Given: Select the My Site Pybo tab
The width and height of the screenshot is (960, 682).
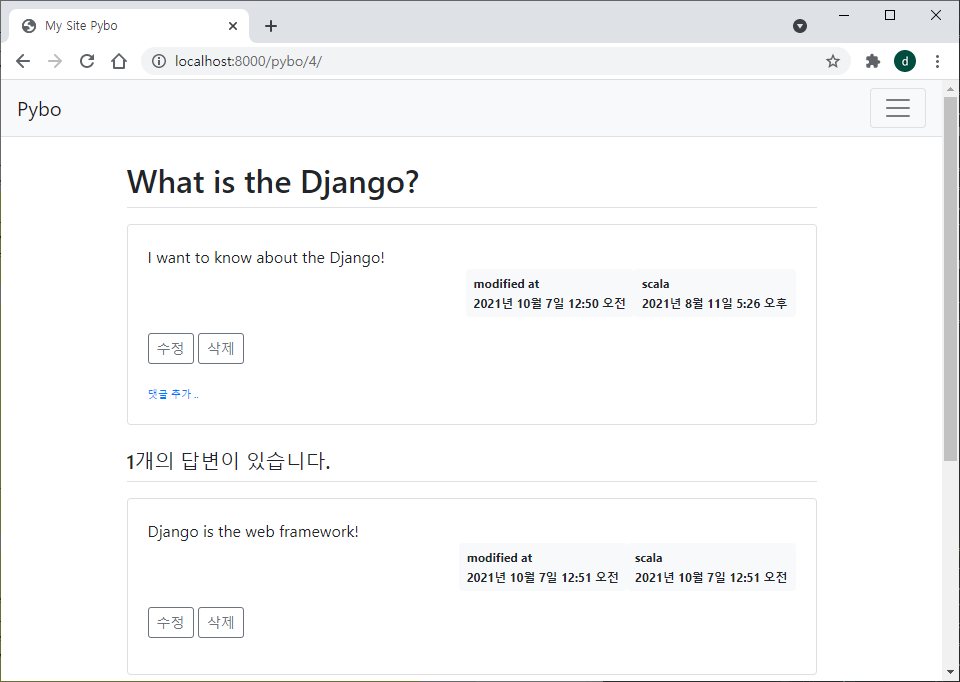Looking at the screenshot, I should pos(129,26).
